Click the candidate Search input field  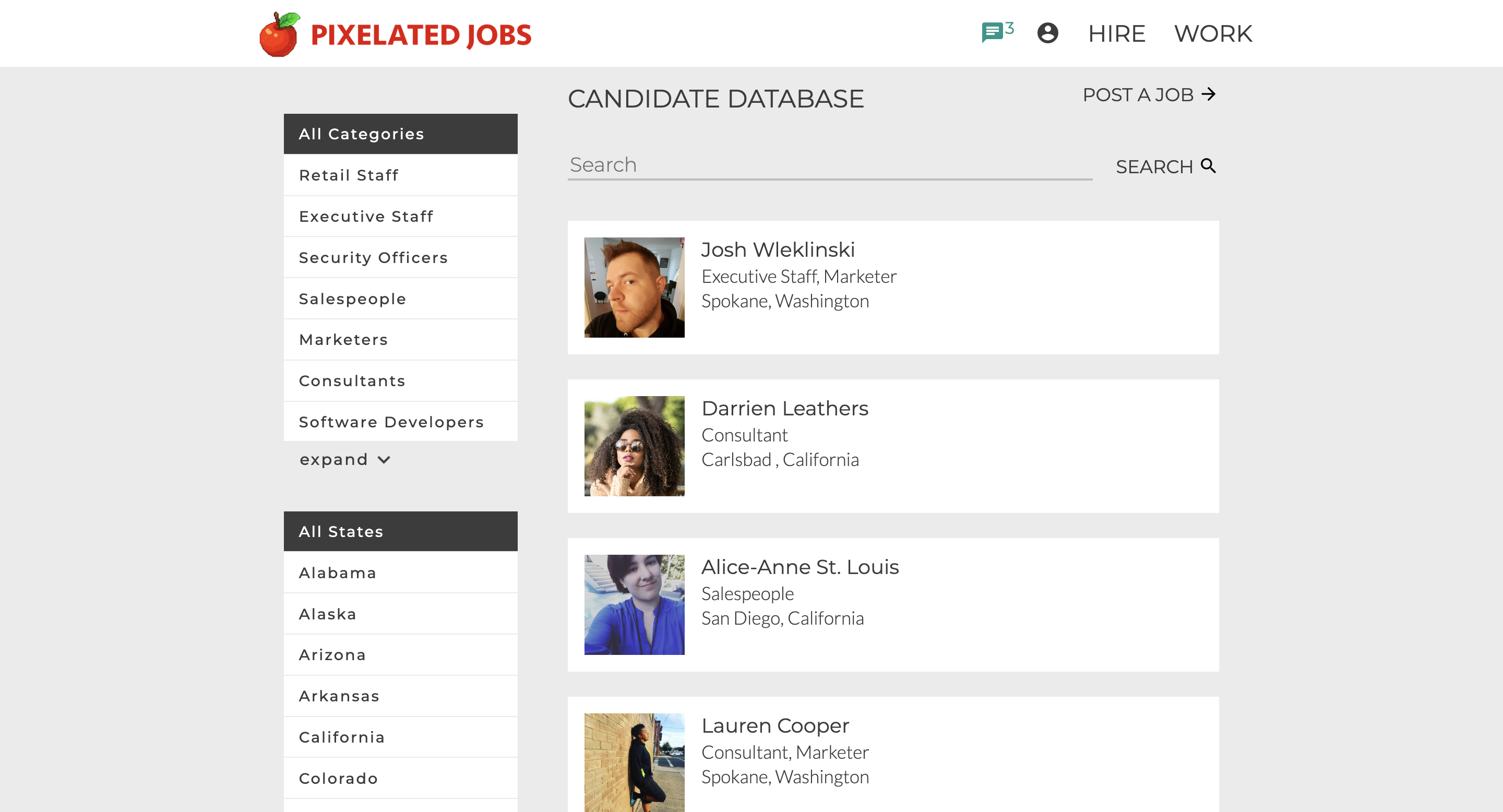tap(829, 165)
